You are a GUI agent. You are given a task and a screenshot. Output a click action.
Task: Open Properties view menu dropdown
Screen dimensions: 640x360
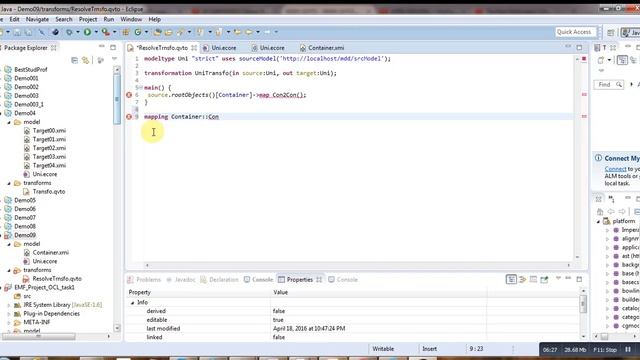(558, 278)
